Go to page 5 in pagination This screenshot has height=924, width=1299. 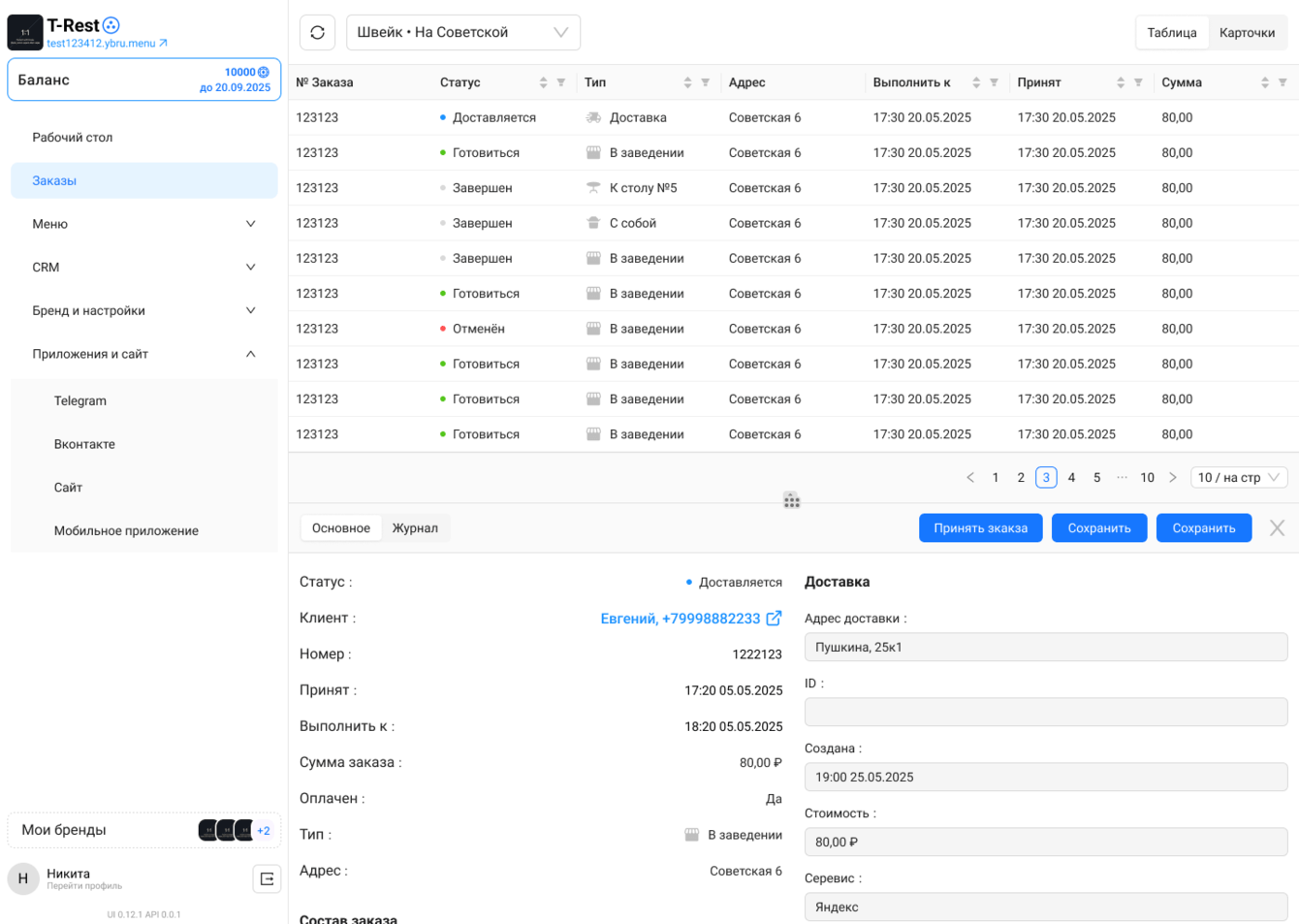(1096, 477)
